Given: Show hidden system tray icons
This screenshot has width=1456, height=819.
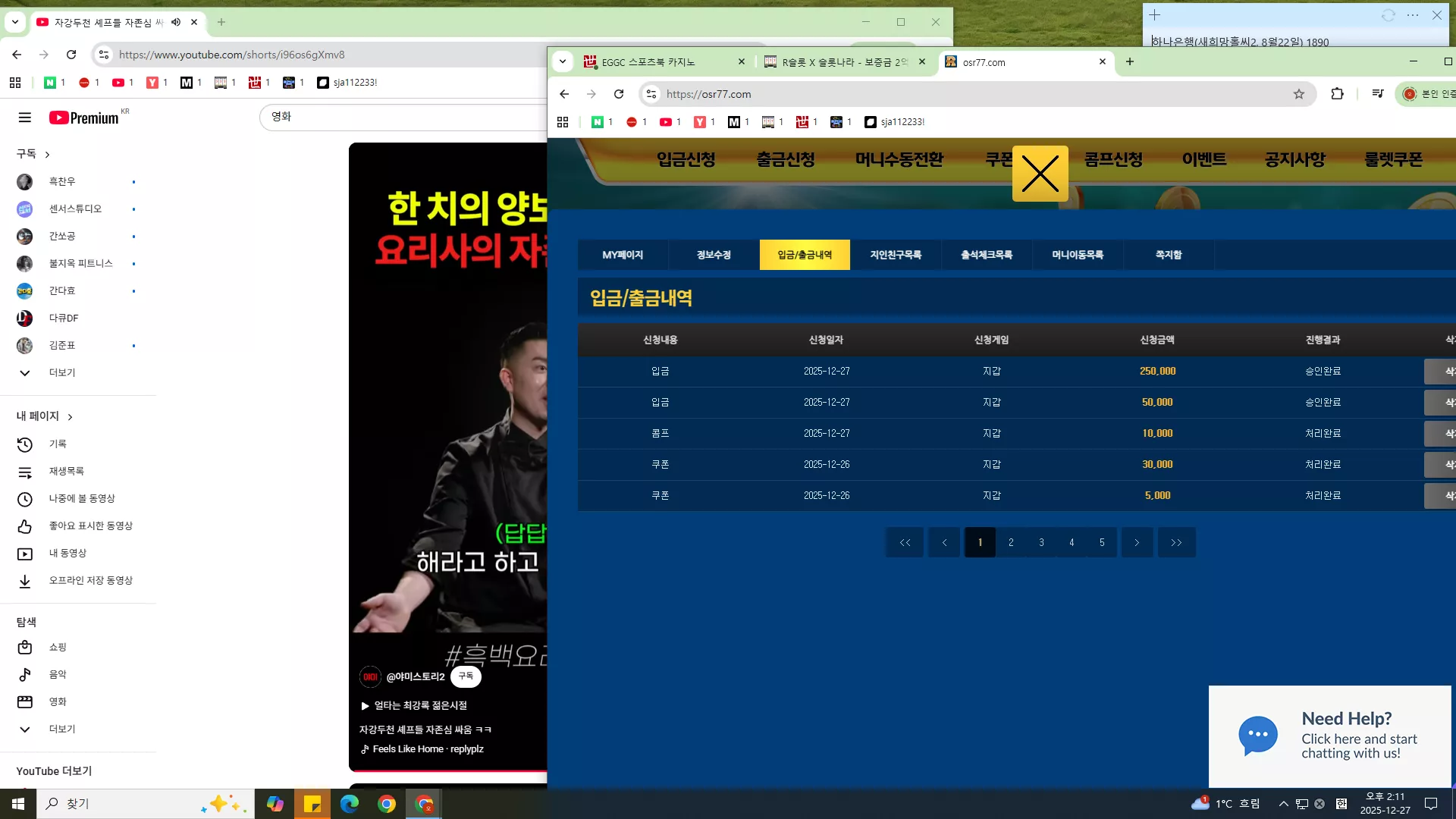Looking at the screenshot, I should 1283,804.
